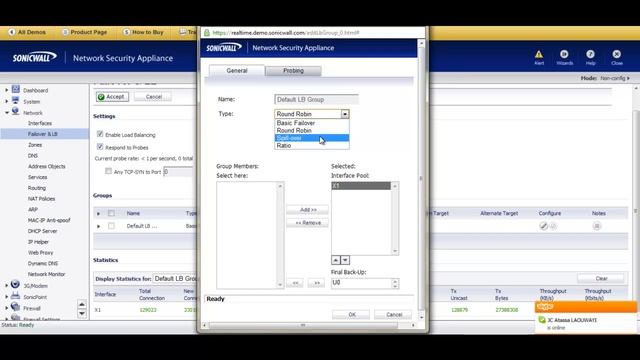Click the Clear statistics button
Image resolution: width=640 pixels, height=360 pixels.
tap(601, 278)
